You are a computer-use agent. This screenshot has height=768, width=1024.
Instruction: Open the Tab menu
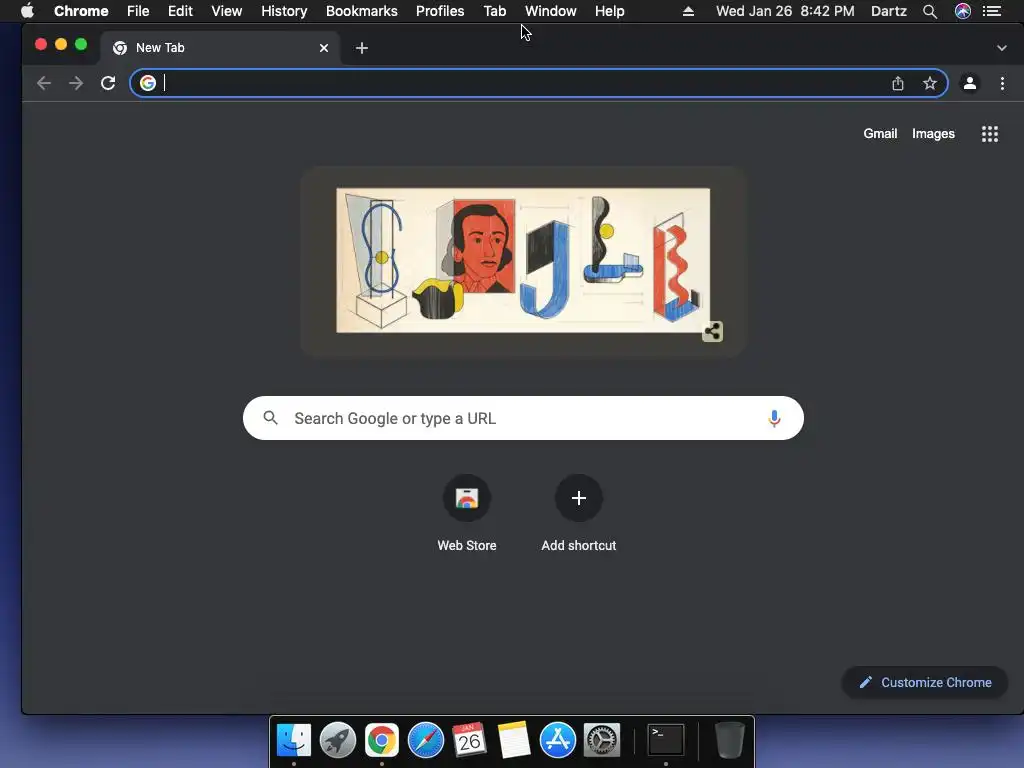495,11
